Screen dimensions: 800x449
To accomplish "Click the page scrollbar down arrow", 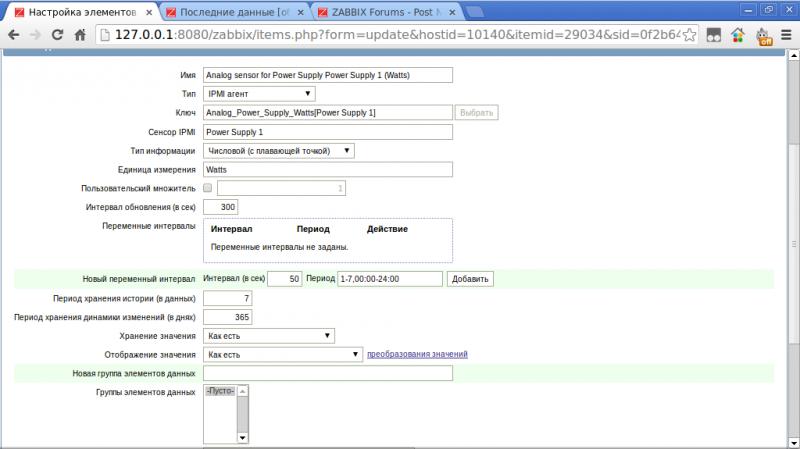I will click(x=793, y=443).
